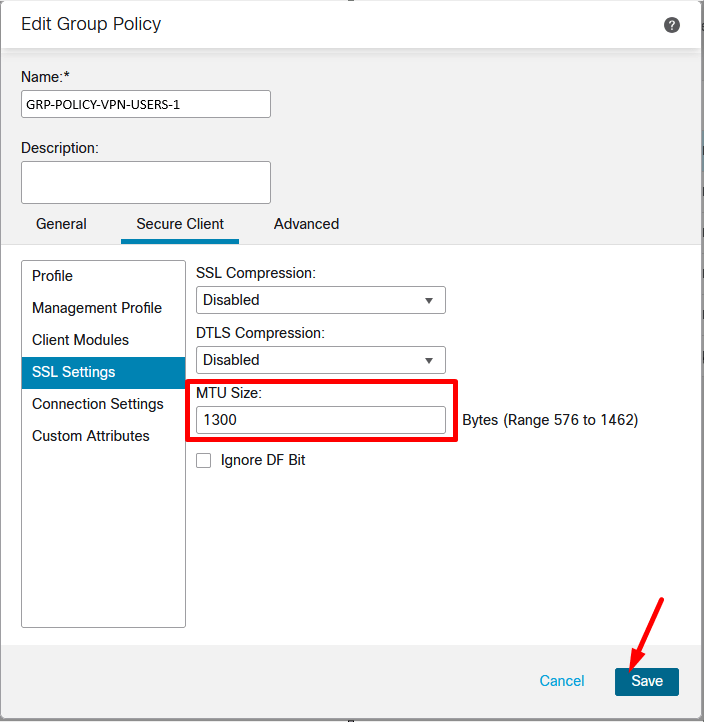Image resolution: width=704 pixels, height=722 pixels.
Task: Select SSL Settings in side list
Action: point(74,372)
